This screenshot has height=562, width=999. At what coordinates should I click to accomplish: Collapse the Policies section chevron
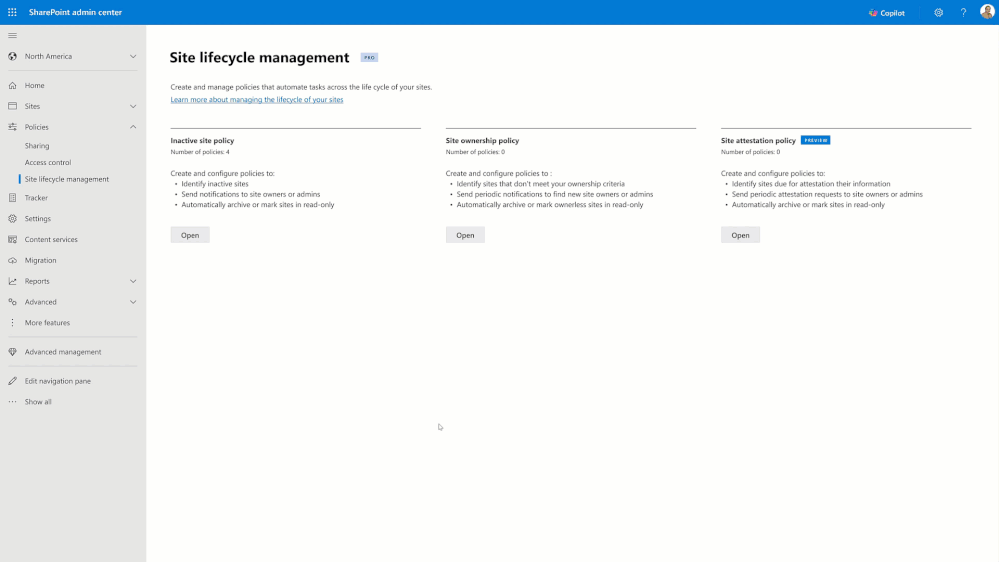[x=133, y=127]
